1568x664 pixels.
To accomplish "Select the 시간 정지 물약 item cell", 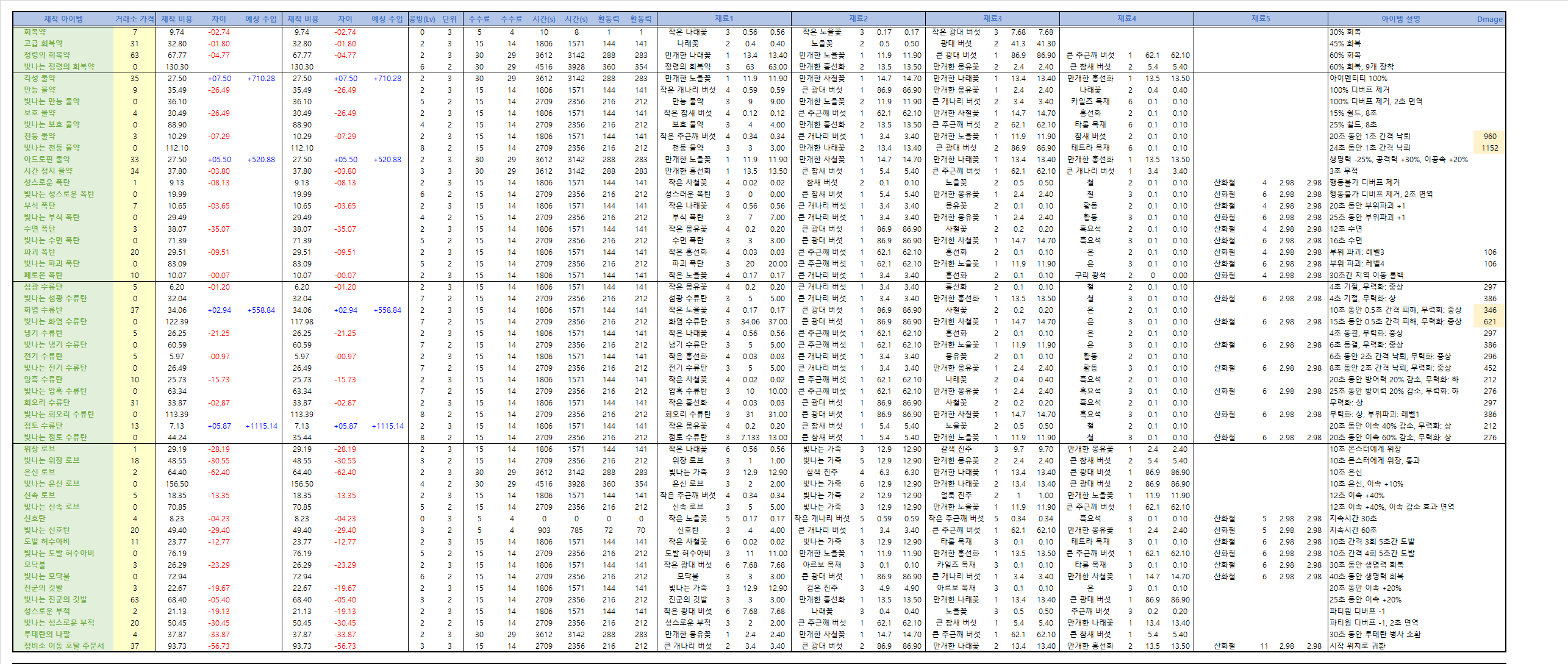I will tap(48, 171).
